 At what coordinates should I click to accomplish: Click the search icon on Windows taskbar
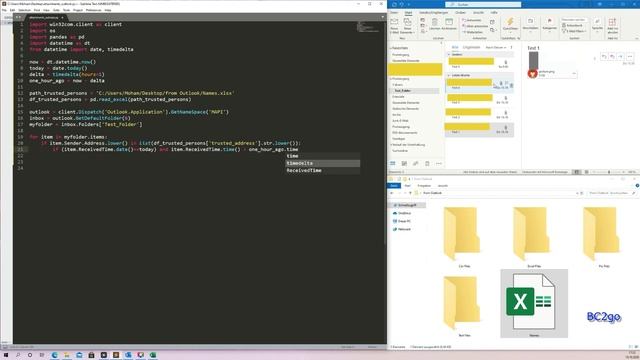(x=18, y=355)
